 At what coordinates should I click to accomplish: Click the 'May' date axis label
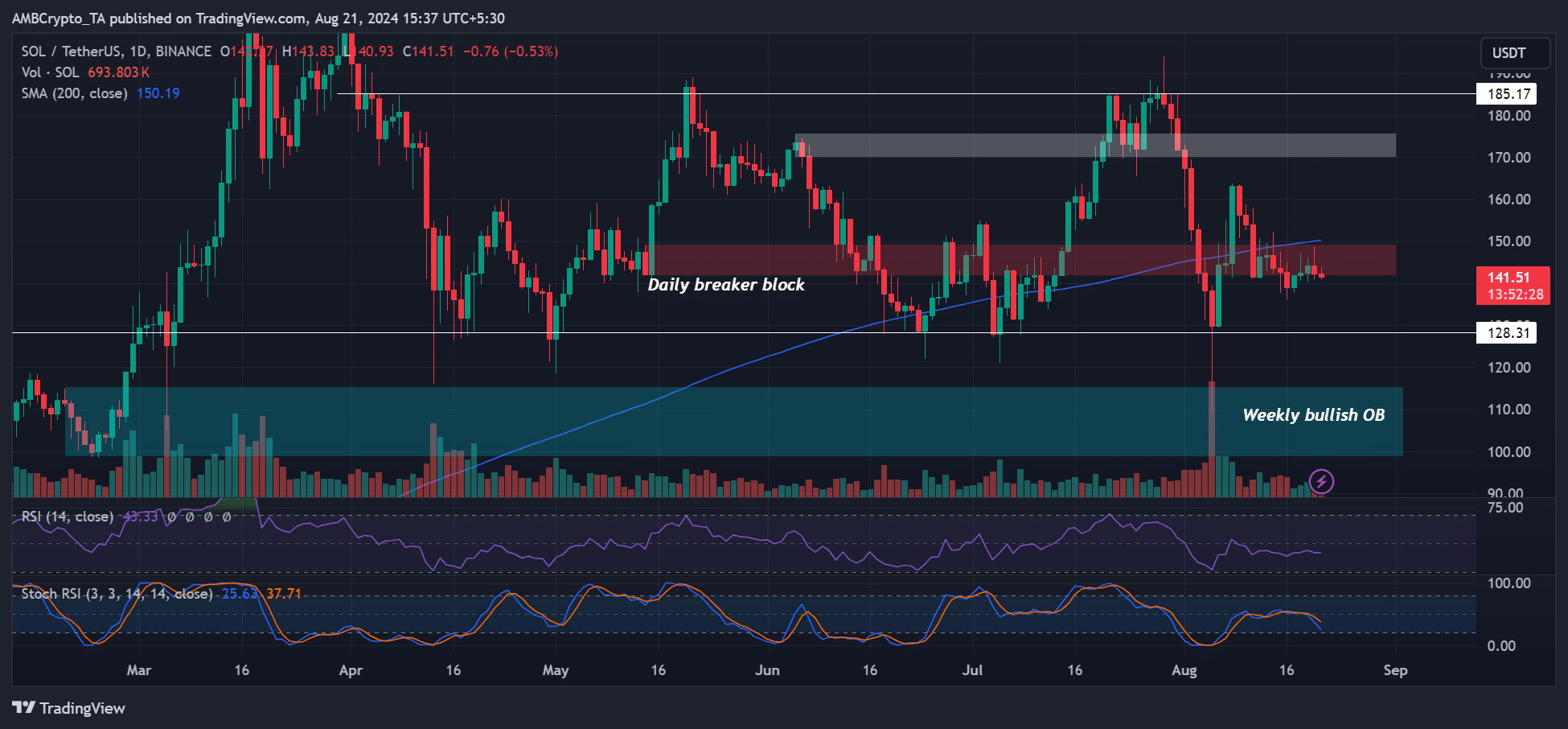click(556, 670)
